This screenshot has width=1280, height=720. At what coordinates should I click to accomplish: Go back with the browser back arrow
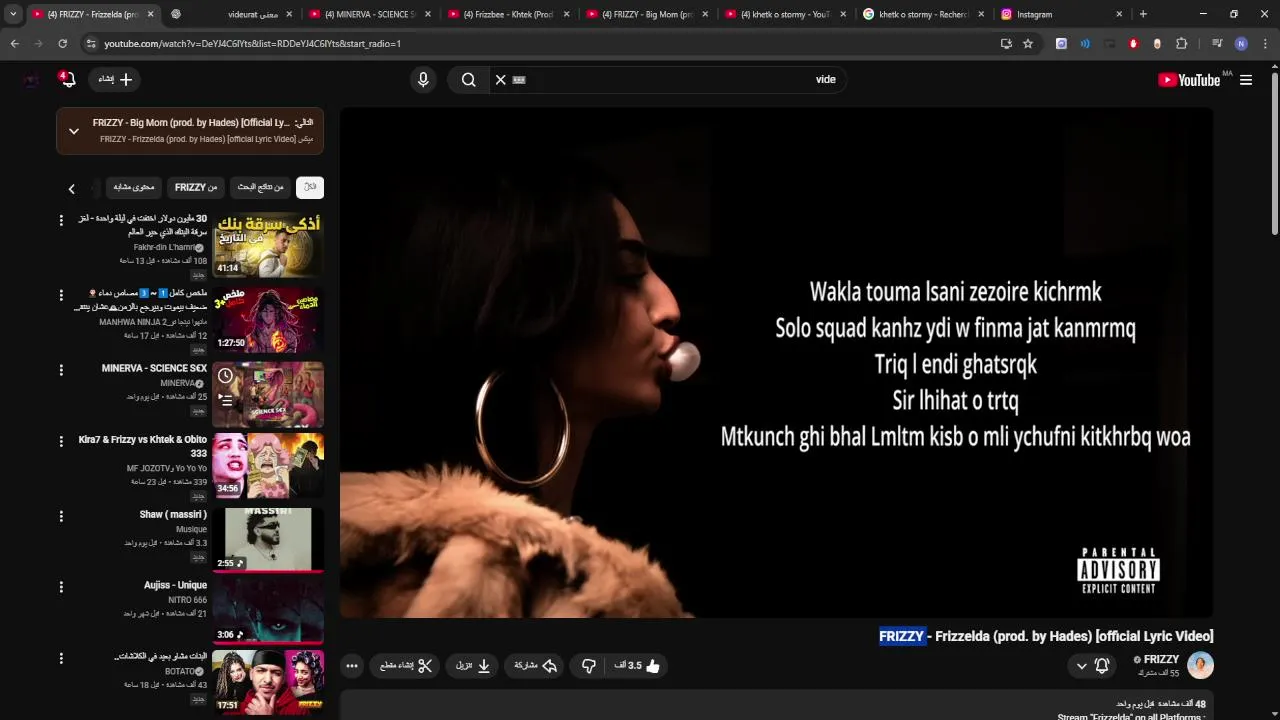[x=14, y=44]
